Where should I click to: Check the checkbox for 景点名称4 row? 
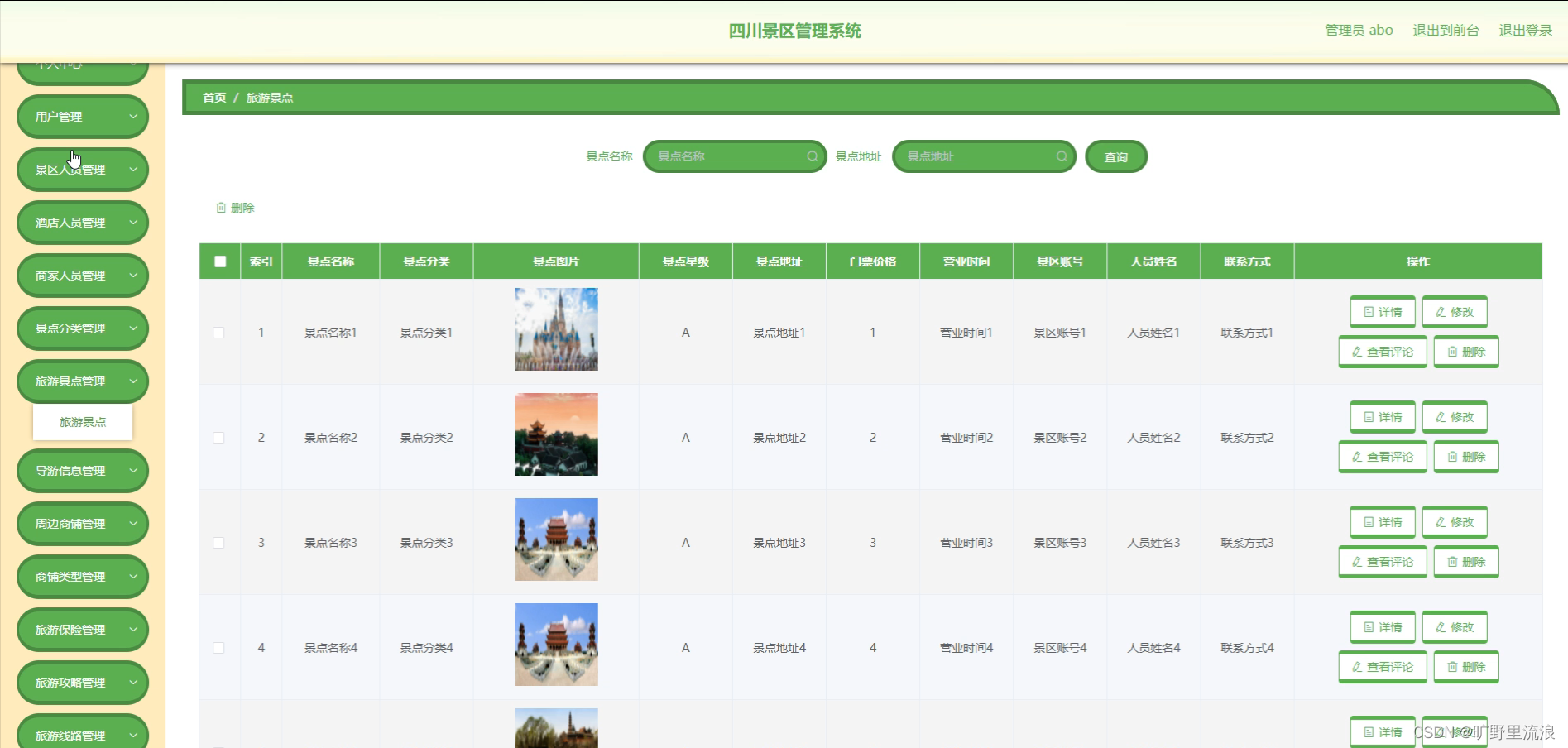pyautogui.click(x=218, y=648)
